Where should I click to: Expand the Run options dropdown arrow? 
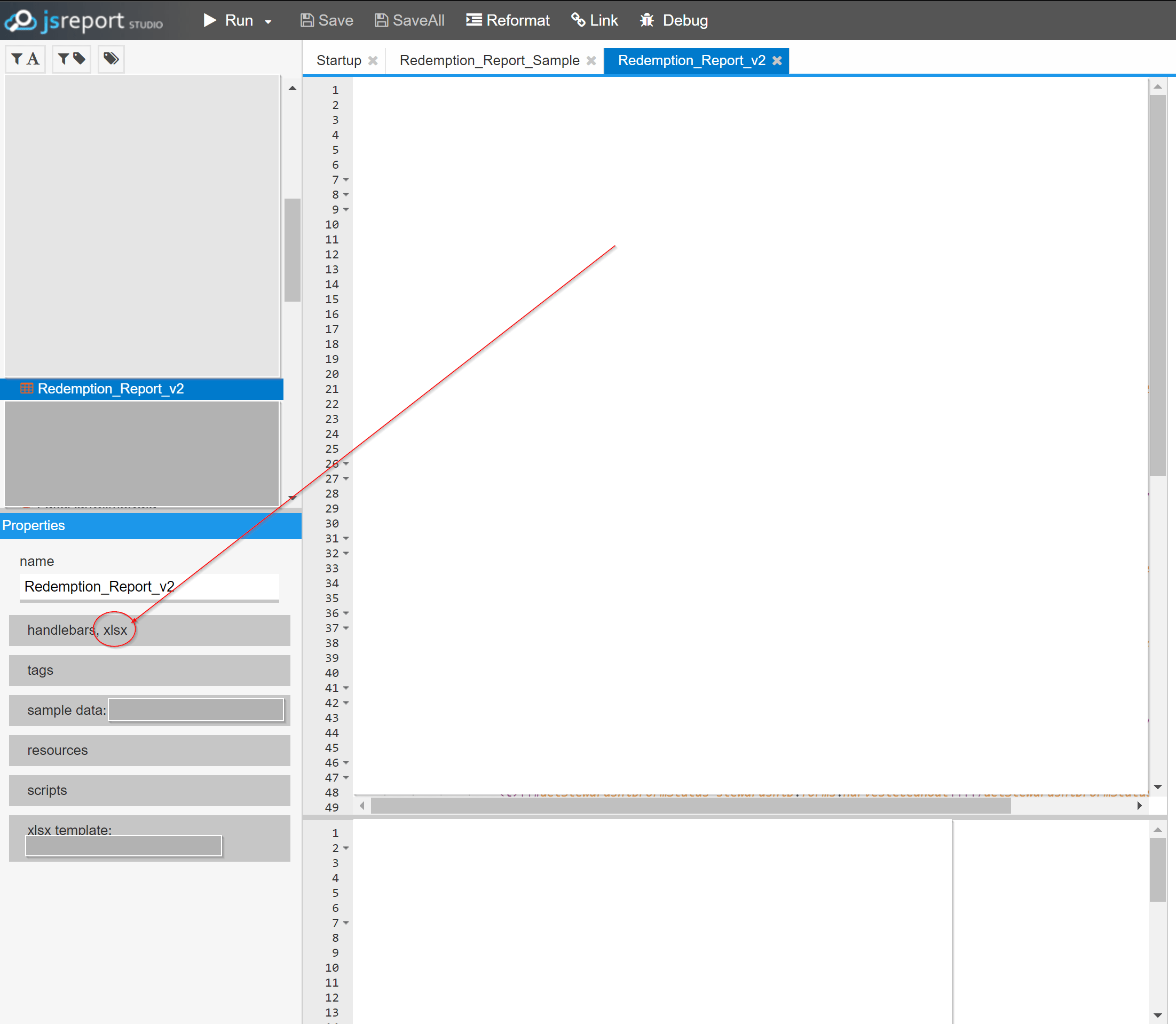pyautogui.click(x=267, y=21)
